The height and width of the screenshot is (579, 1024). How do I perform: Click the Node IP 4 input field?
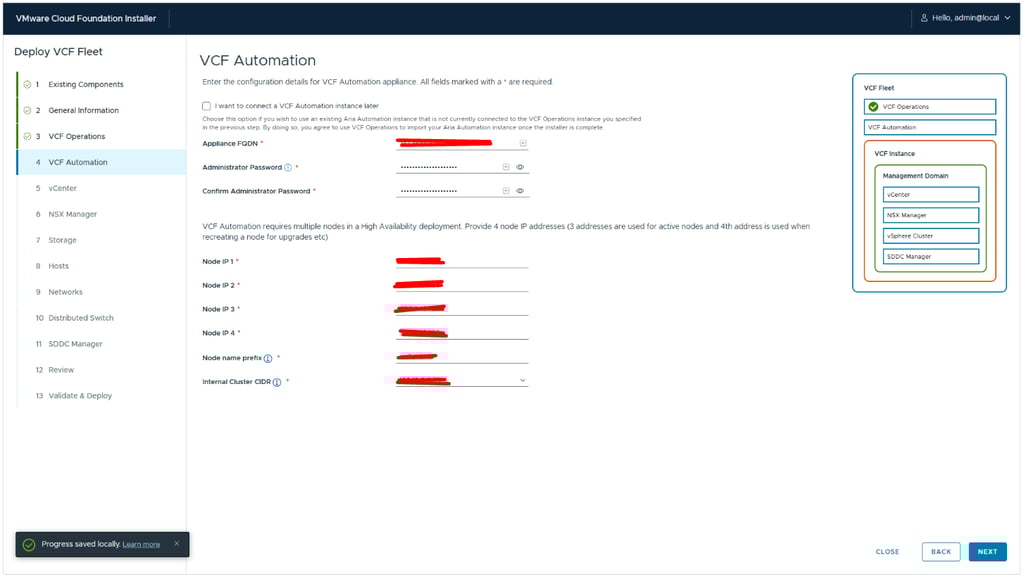[x=462, y=333]
